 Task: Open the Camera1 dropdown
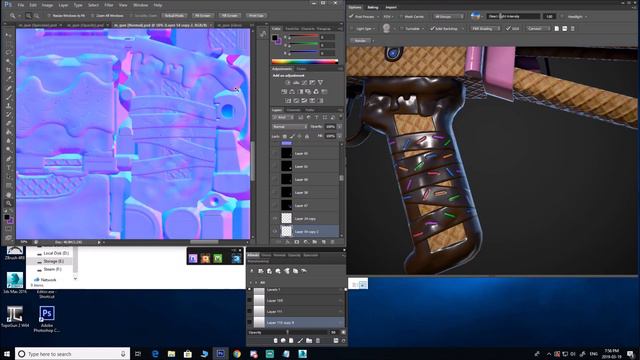(x=538, y=29)
